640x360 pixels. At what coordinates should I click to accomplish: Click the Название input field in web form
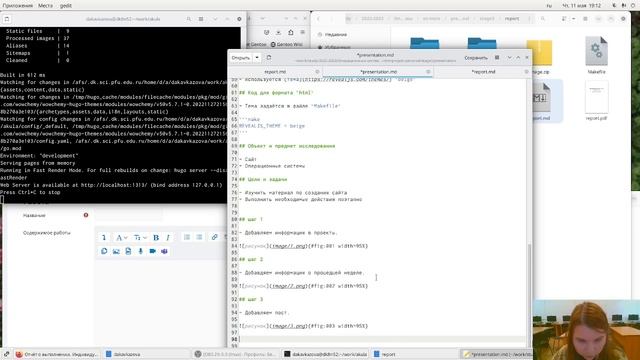point(129,215)
